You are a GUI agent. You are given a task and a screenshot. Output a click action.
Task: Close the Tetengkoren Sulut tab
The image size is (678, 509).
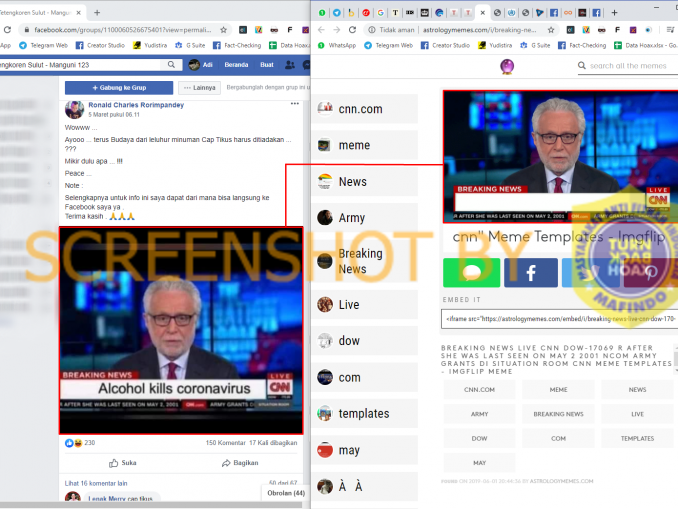78,13
